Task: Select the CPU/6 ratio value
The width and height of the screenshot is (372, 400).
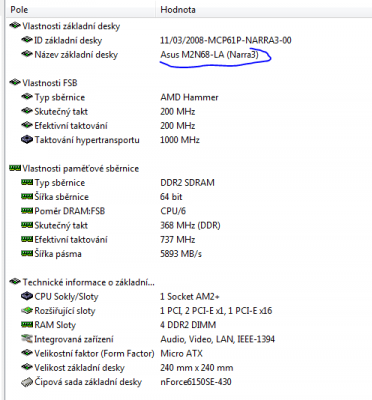Action: click(173, 211)
